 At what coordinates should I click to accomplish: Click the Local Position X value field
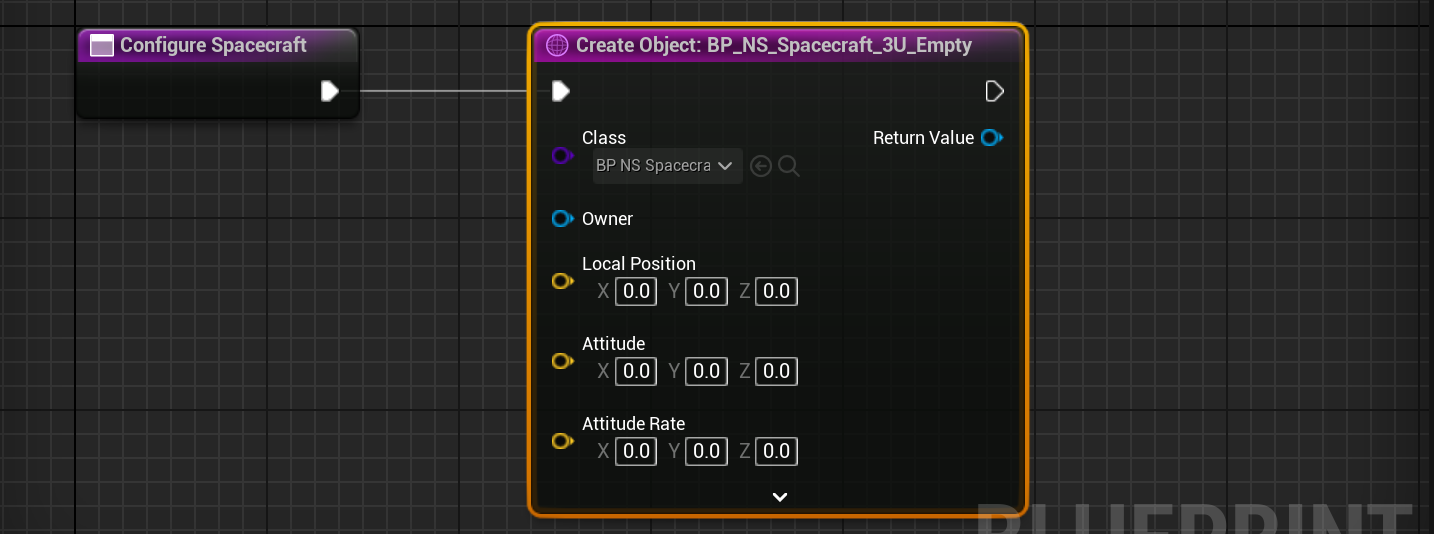[x=636, y=291]
